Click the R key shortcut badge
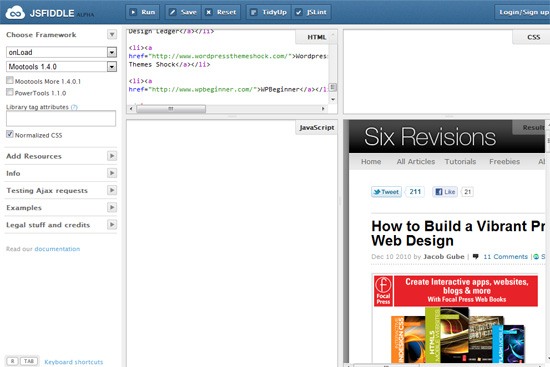 (12, 361)
